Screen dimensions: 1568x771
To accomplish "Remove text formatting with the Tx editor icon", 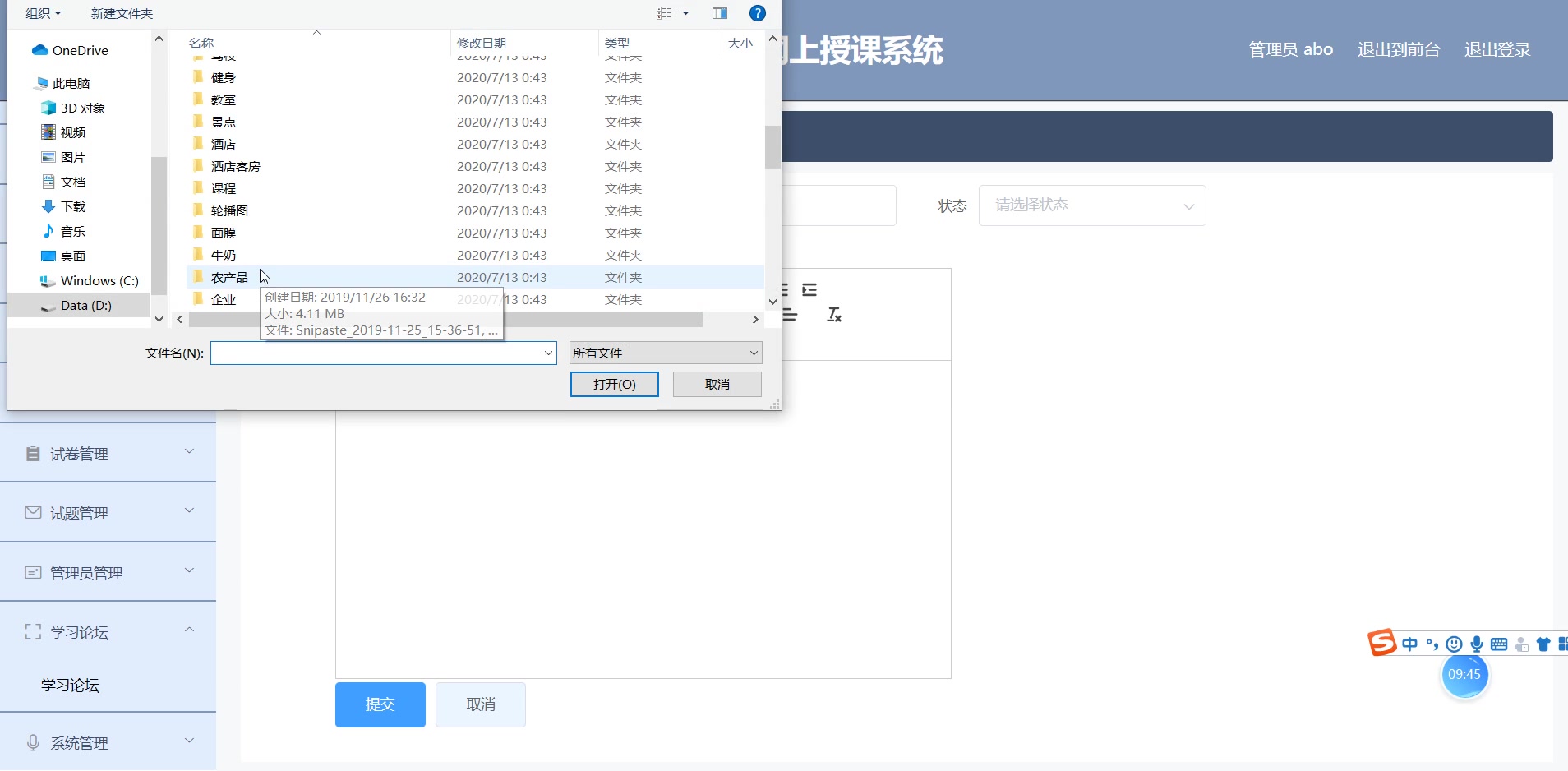I will (833, 315).
